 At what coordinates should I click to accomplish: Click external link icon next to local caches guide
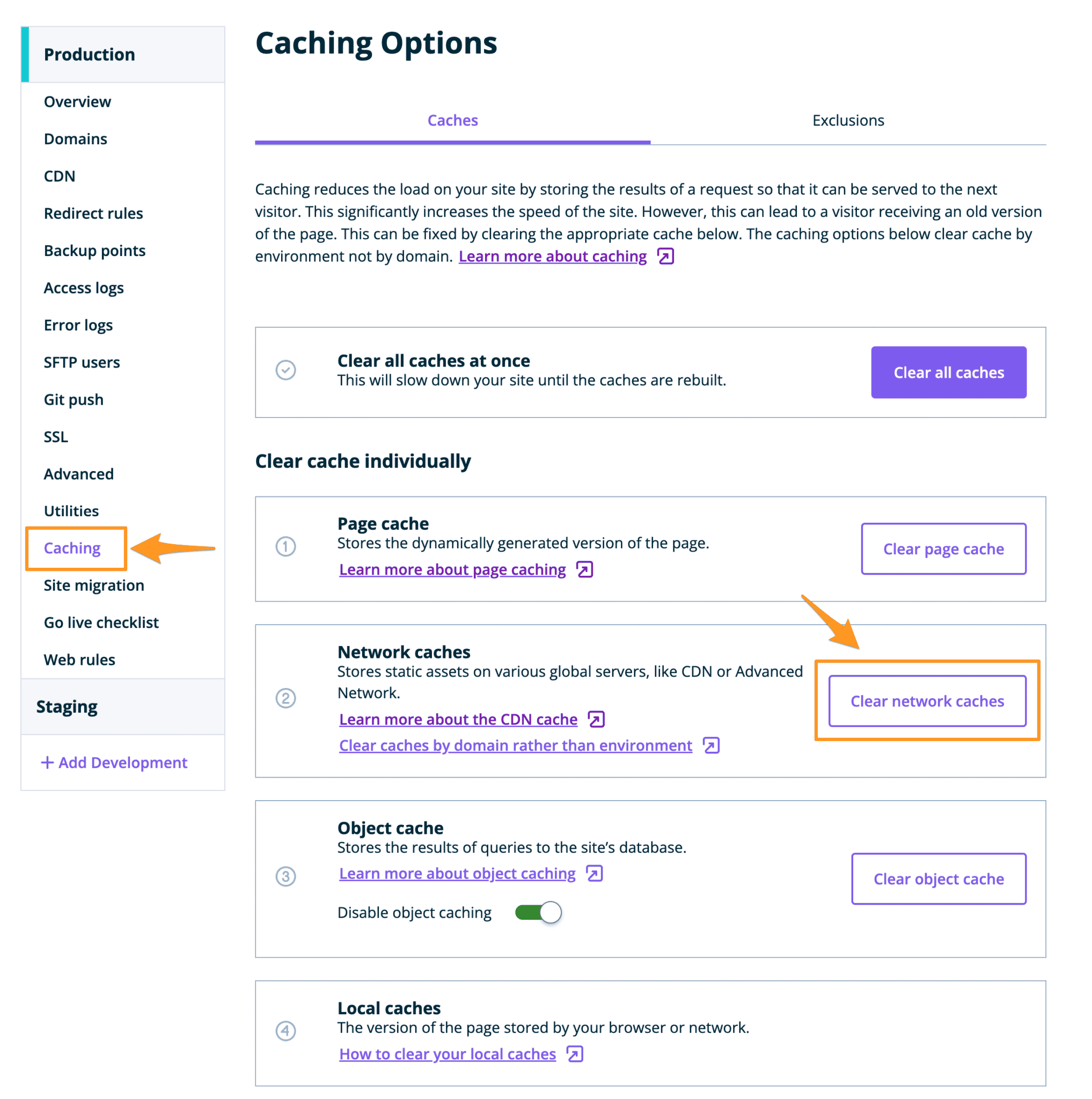click(x=576, y=1053)
